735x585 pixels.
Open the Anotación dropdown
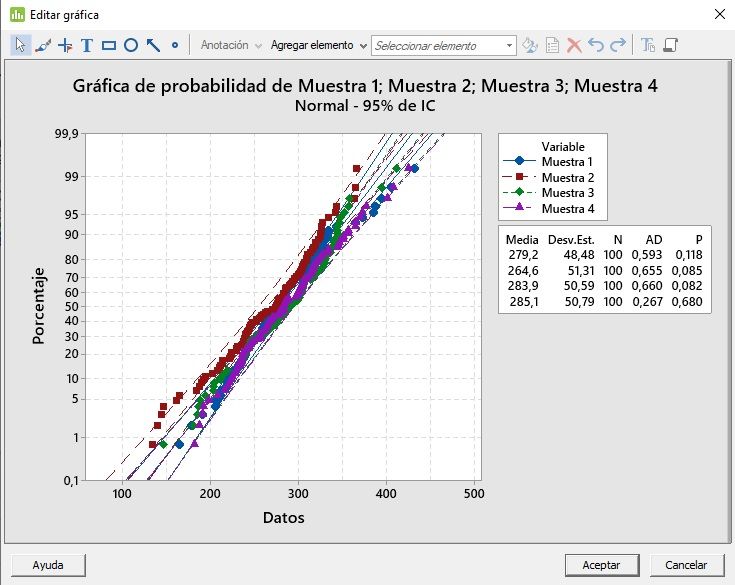point(231,45)
